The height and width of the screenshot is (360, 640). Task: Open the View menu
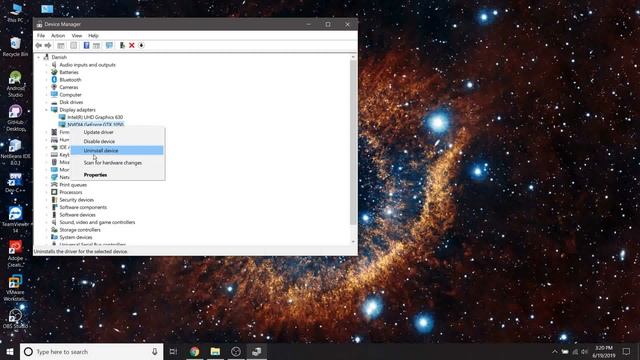[x=77, y=36]
